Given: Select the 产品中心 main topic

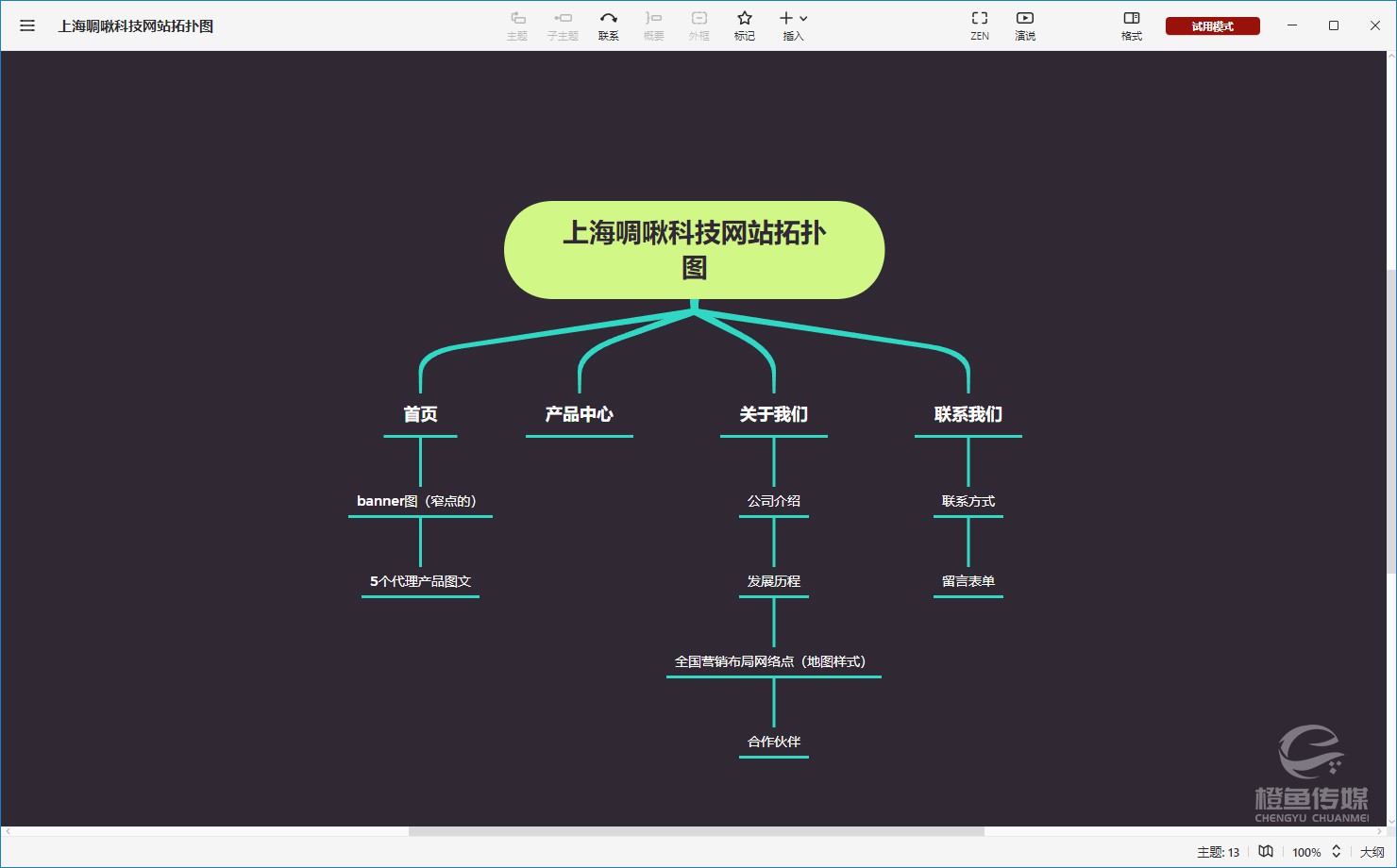Looking at the screenshot, I should point(579,414).
